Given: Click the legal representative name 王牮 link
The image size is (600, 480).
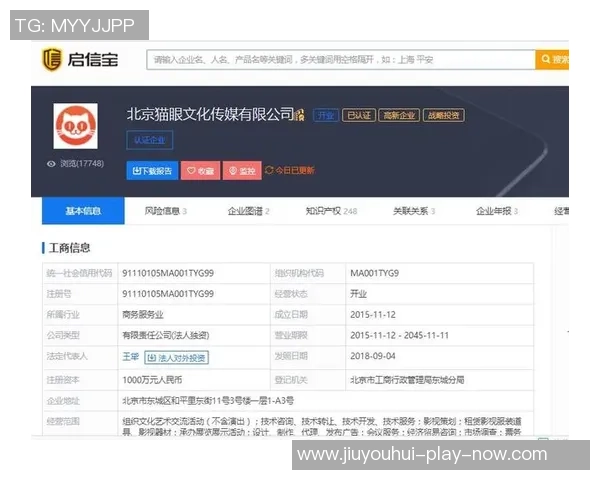Looking at the screenshot, I should pyautogui.click(x=130, y=357).
